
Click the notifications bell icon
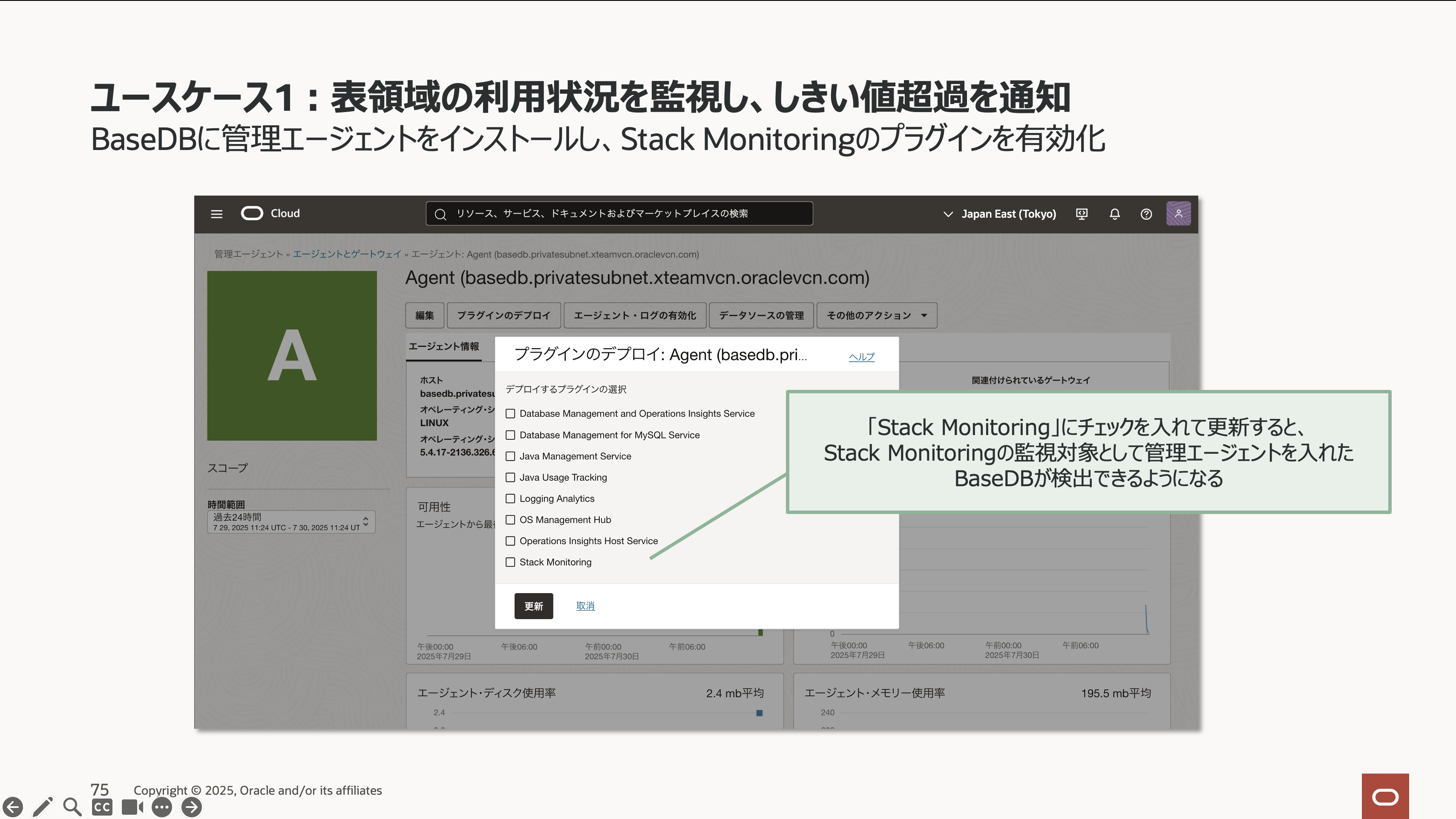(1114, 213)
